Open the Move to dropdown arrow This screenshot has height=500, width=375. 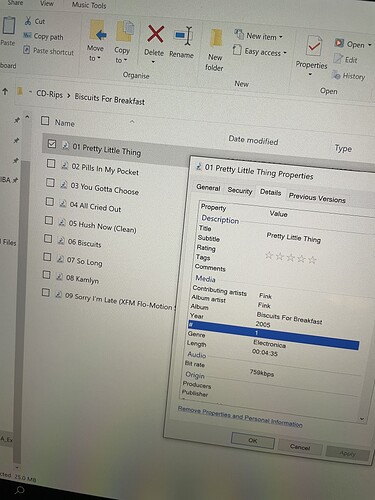99,59
